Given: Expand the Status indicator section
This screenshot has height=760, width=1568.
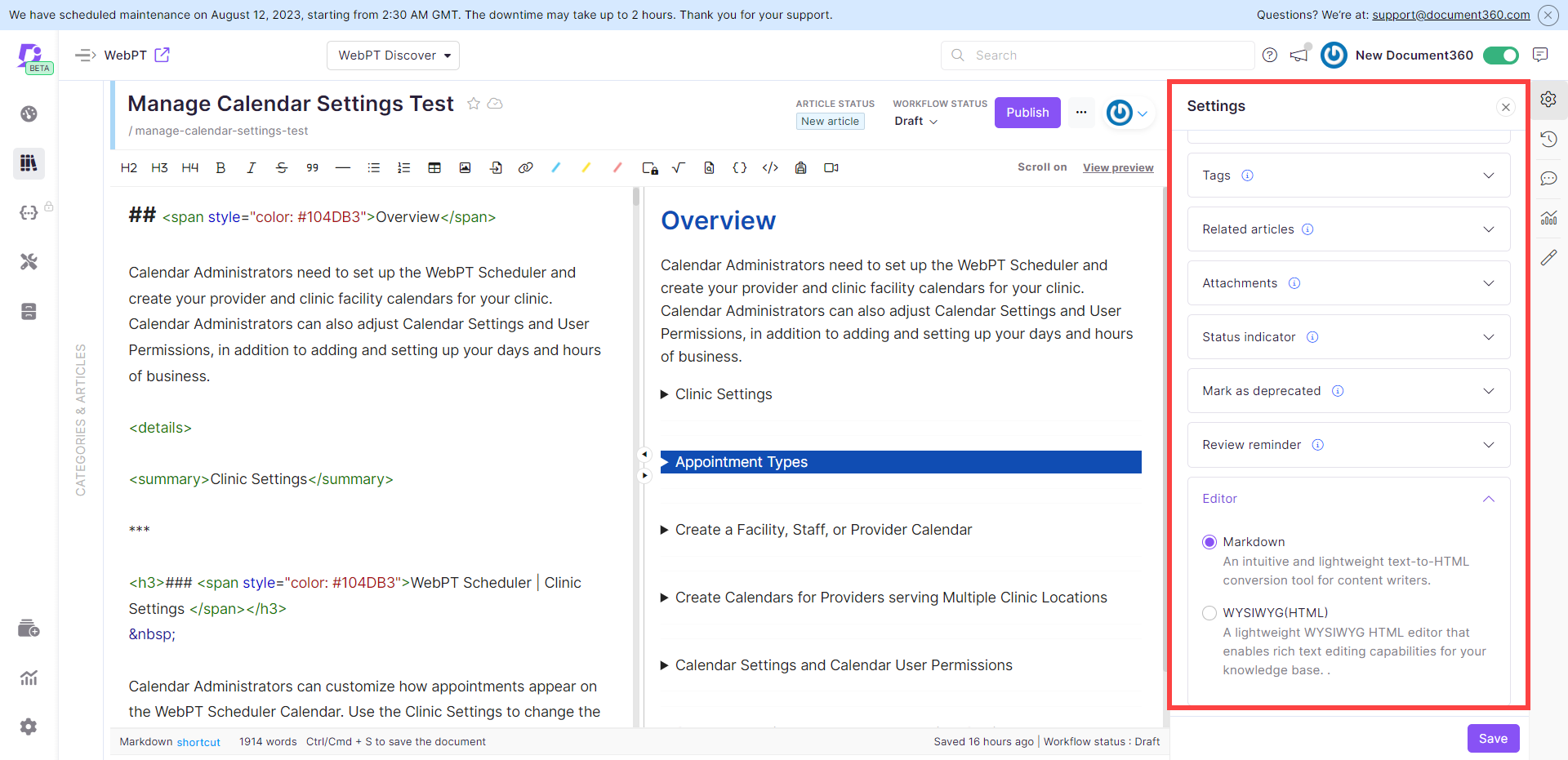Looking at the screenshot, I should (1348, 337).
